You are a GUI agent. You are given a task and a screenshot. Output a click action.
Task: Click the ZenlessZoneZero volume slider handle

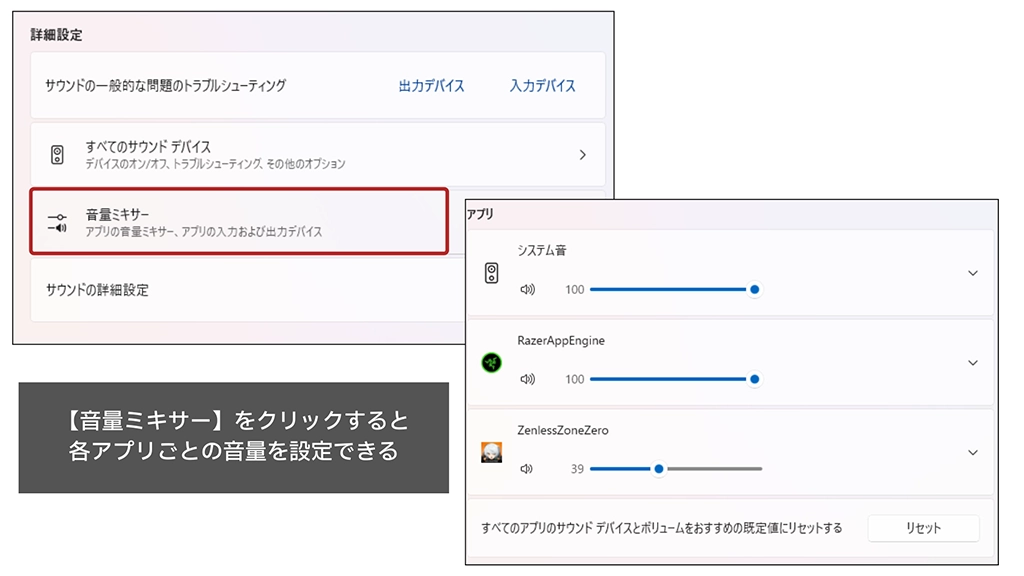(658, 469)
